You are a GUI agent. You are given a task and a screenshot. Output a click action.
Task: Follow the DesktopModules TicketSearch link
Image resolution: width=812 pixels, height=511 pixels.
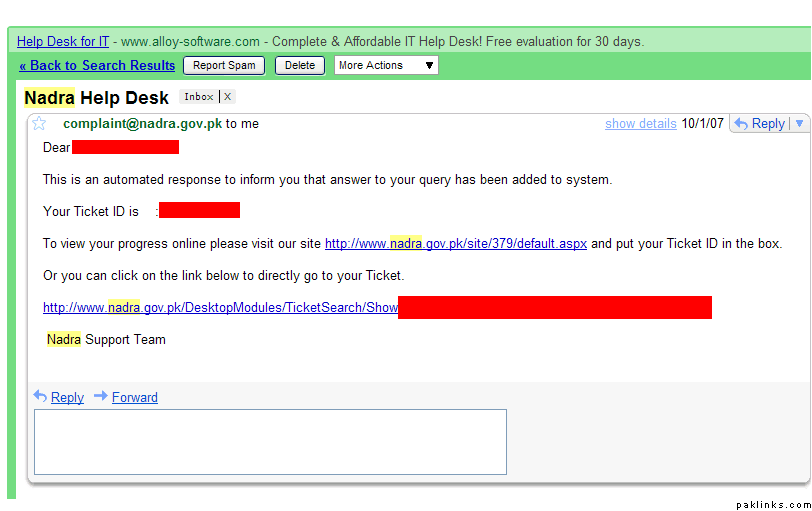tap(220, 308)
